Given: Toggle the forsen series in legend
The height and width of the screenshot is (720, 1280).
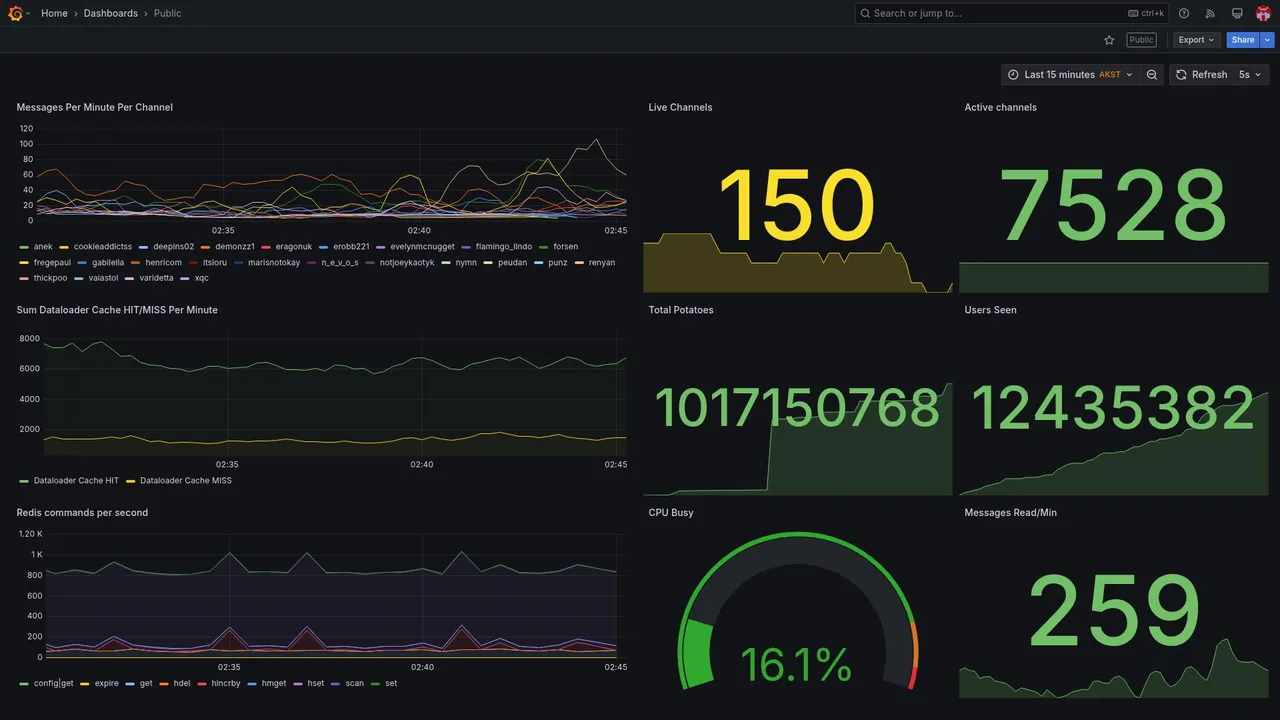Looking at the screenshot, I should (x=565, y=247).
